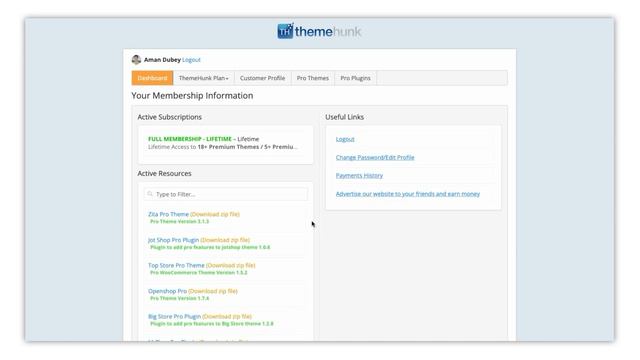Download zip file for Top Store Pro Theme
640x360 pixels.
231,265
